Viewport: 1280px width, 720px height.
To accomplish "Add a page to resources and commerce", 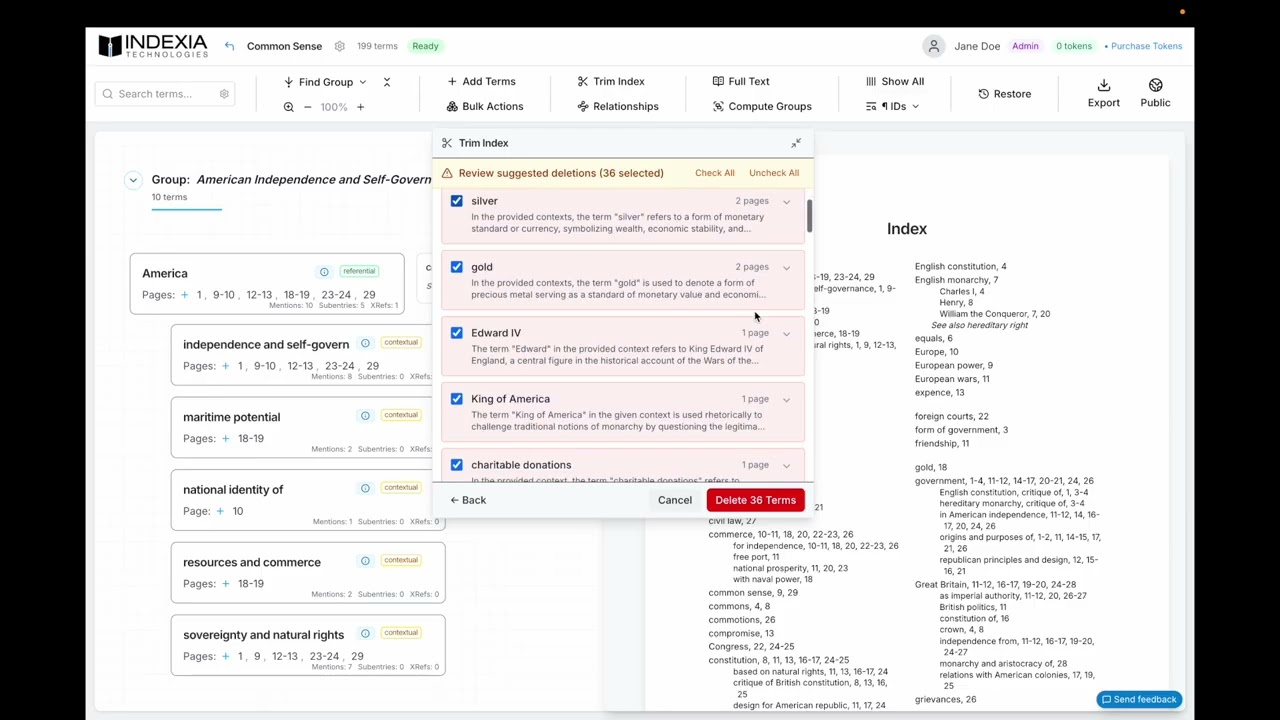I will (x=225, y=583).
